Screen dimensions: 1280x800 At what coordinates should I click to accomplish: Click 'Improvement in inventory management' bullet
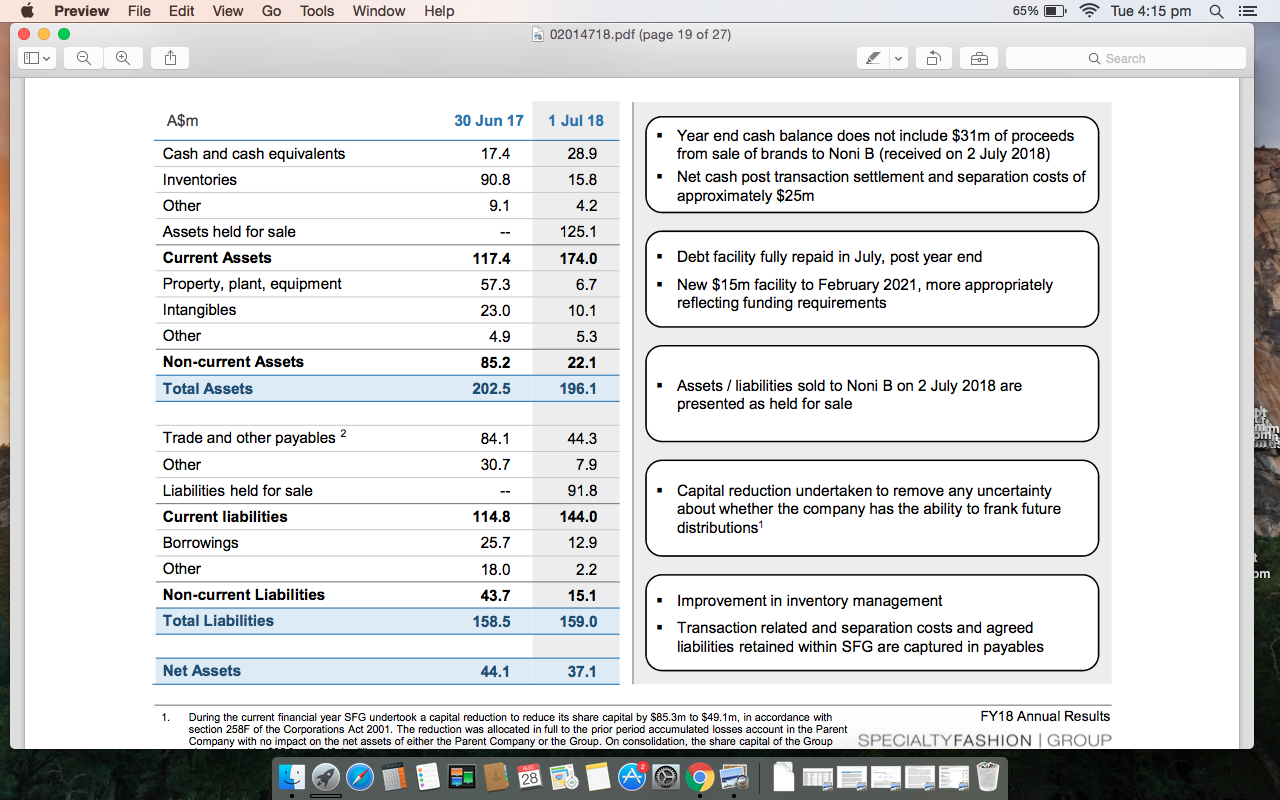[809, 601]
